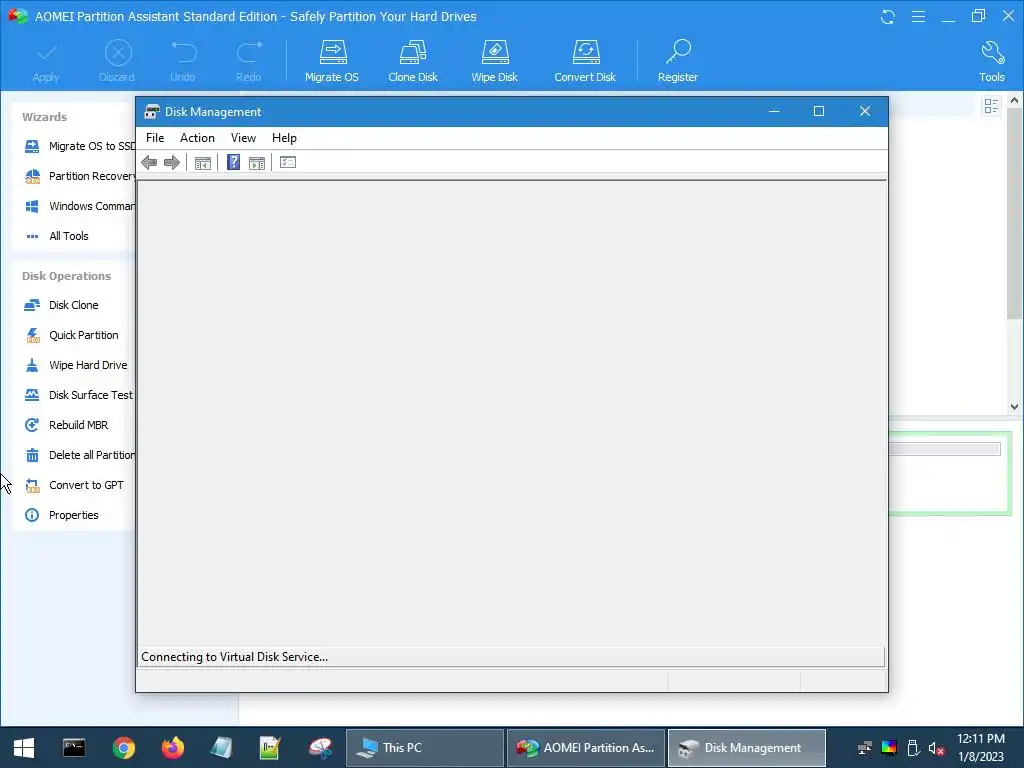Toggle view mode icon in AOMEI right panel
The width and height of the screenshot is (1024, 768).
(991, 106)
